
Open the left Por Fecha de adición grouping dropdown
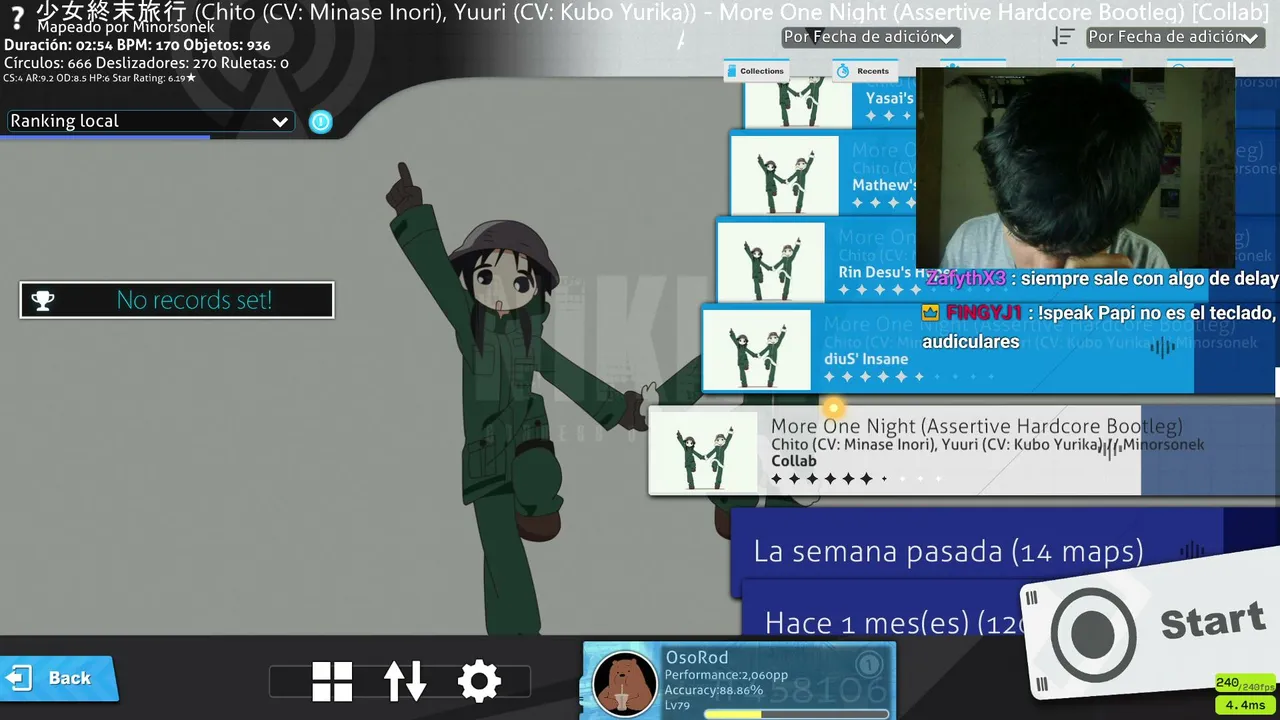pos(870,37)
